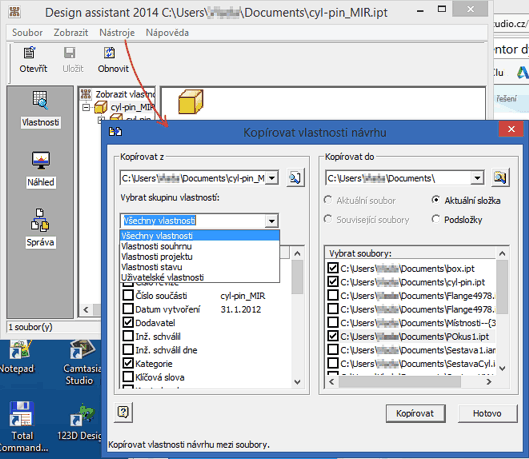Check the Inž. schválil checkbox
This screenshot has height=459, width=529.
tap(128, 336)
